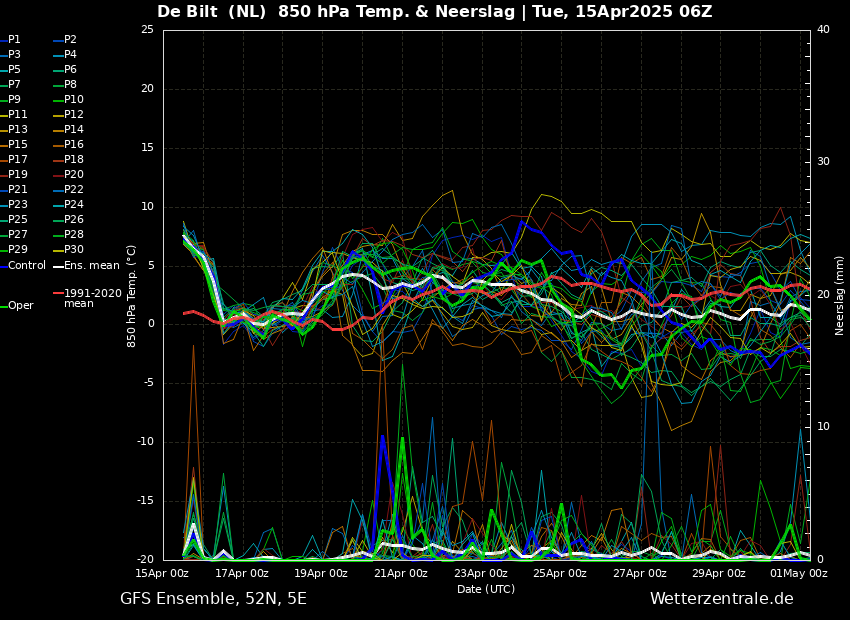Click the white line swatch beside Ens. mean

click(x=58, y=267)
